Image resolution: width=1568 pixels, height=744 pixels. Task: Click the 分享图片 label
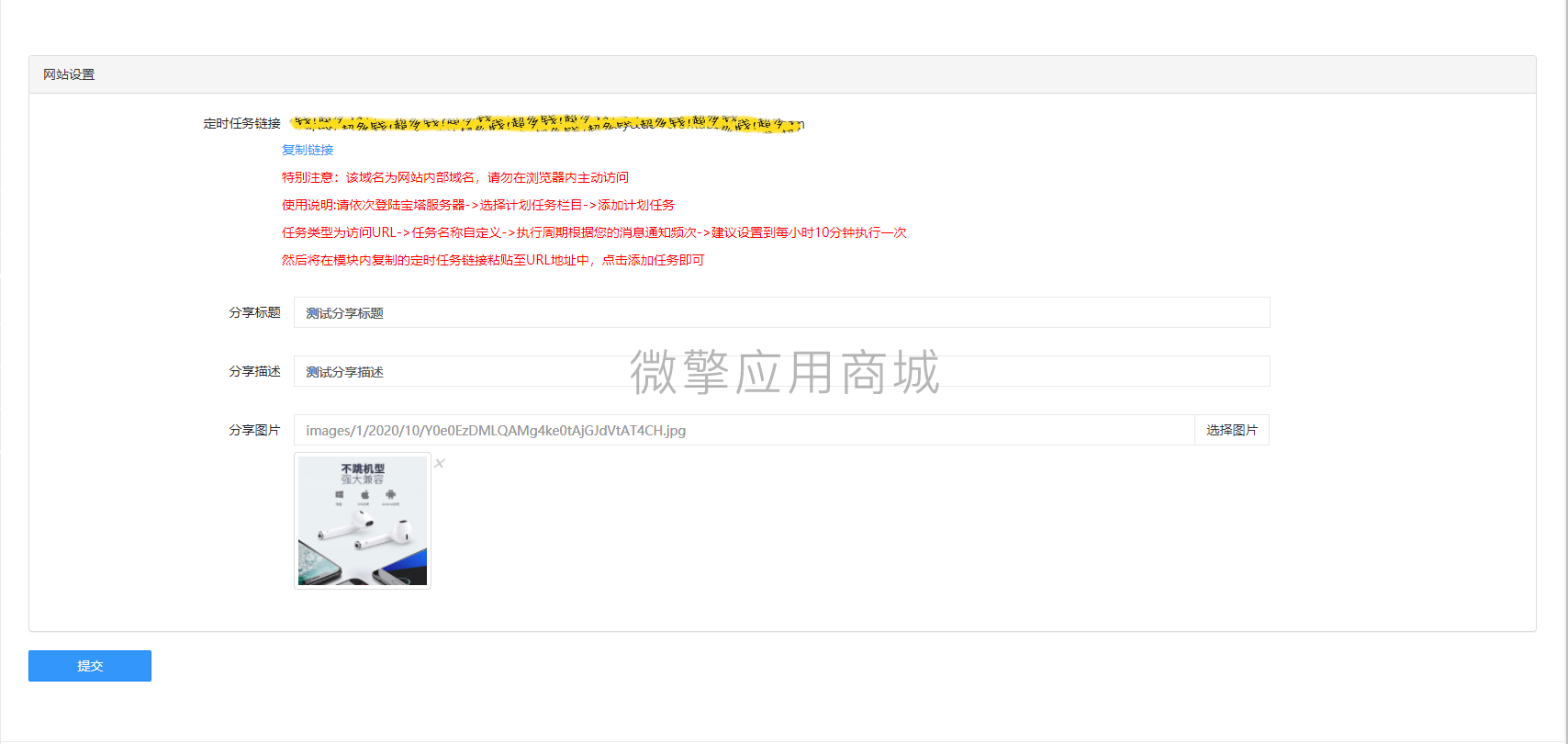point(254,430)
